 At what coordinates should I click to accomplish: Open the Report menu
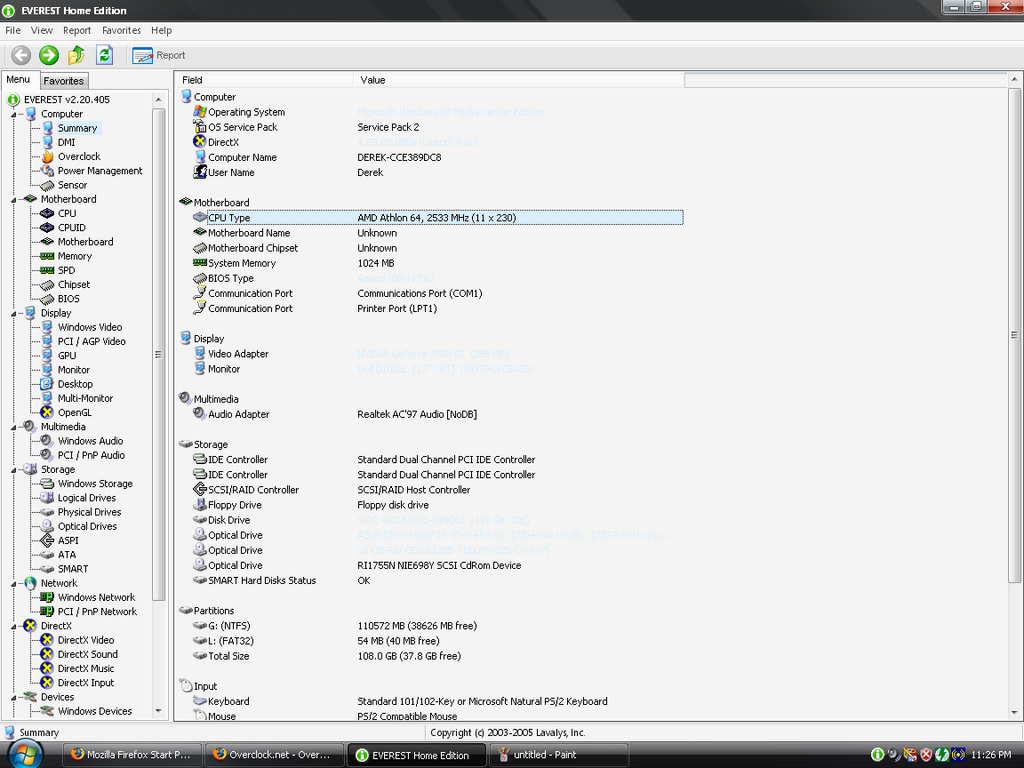coord(77,31)
